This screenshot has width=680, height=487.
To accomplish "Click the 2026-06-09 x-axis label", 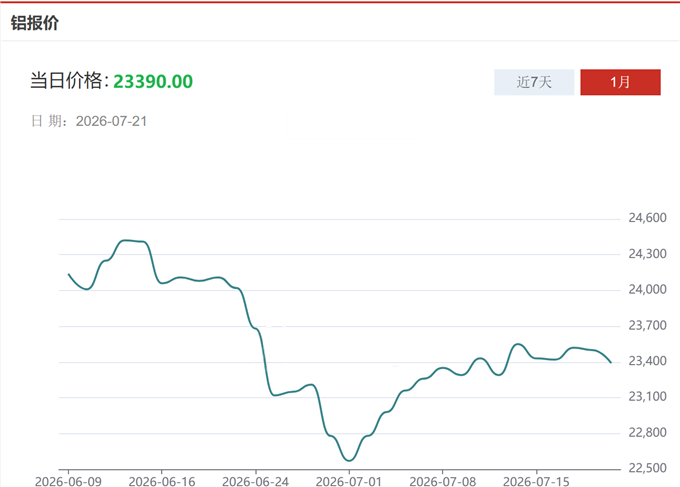I will [68, 481].
